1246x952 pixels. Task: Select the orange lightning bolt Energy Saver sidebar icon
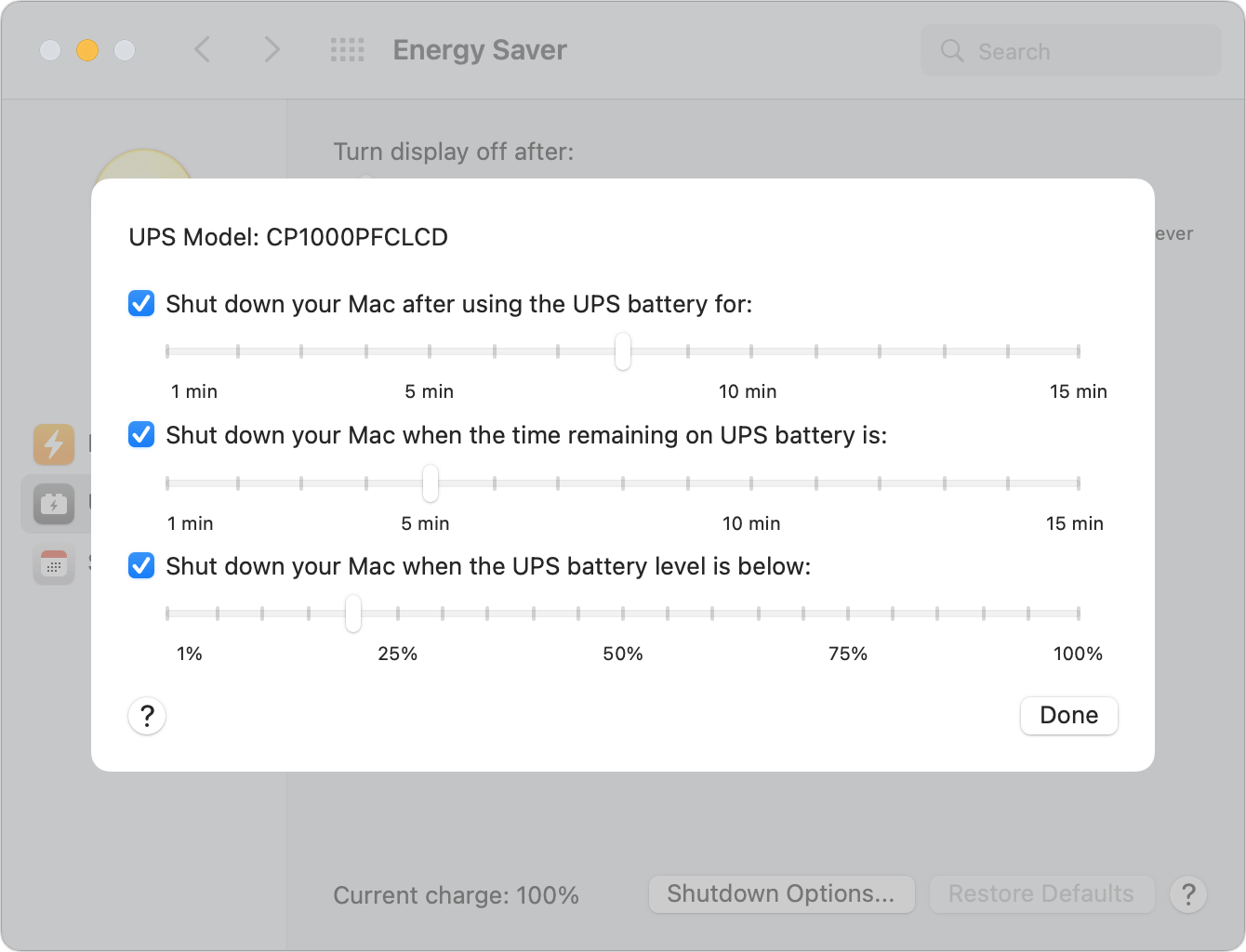coord(53,444)
